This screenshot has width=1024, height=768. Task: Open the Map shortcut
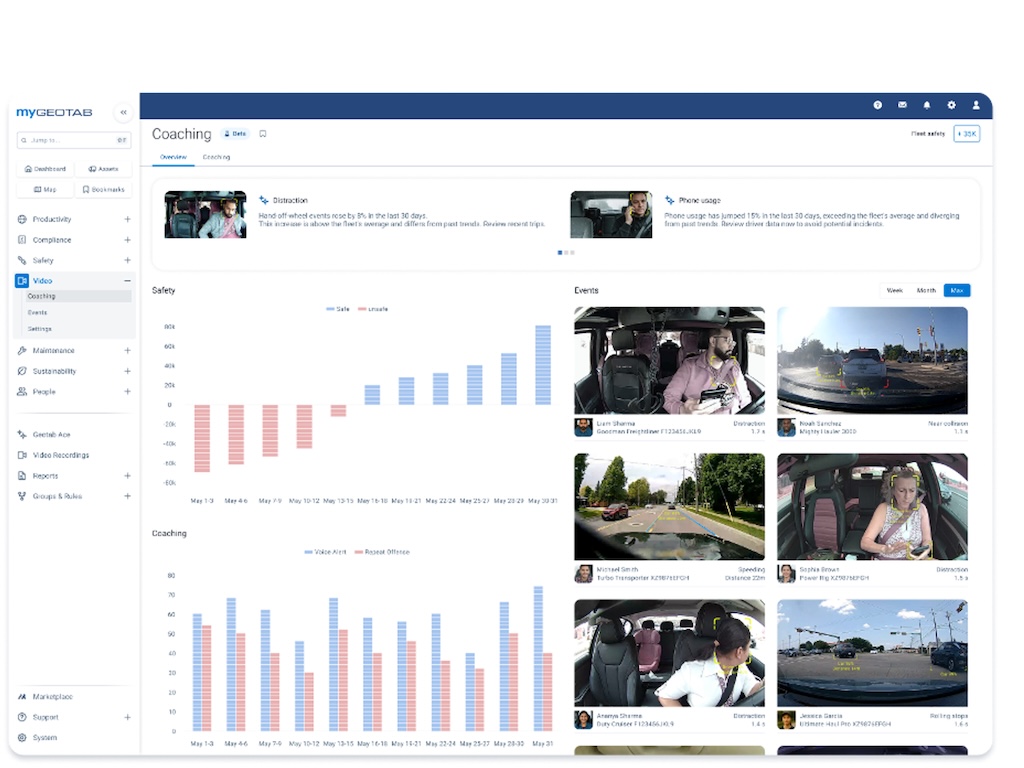point(45,189)
